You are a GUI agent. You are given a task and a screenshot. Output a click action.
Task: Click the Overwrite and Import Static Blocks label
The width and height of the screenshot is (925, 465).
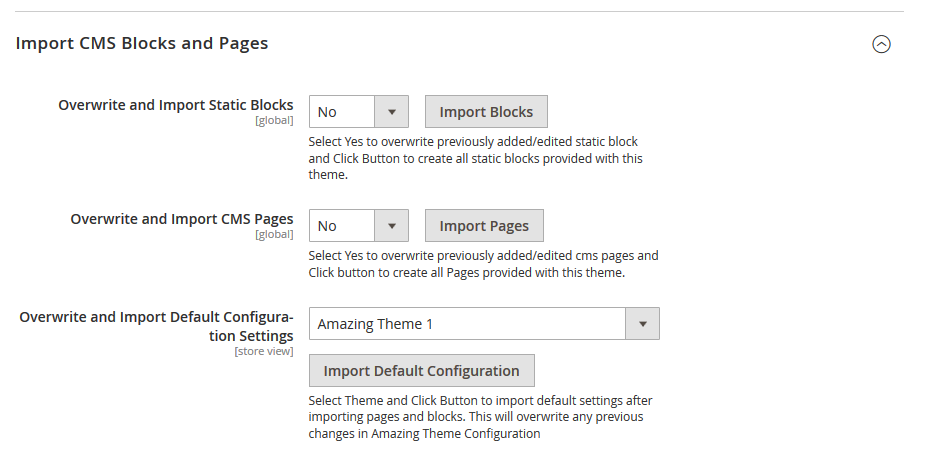pos(176,105)
